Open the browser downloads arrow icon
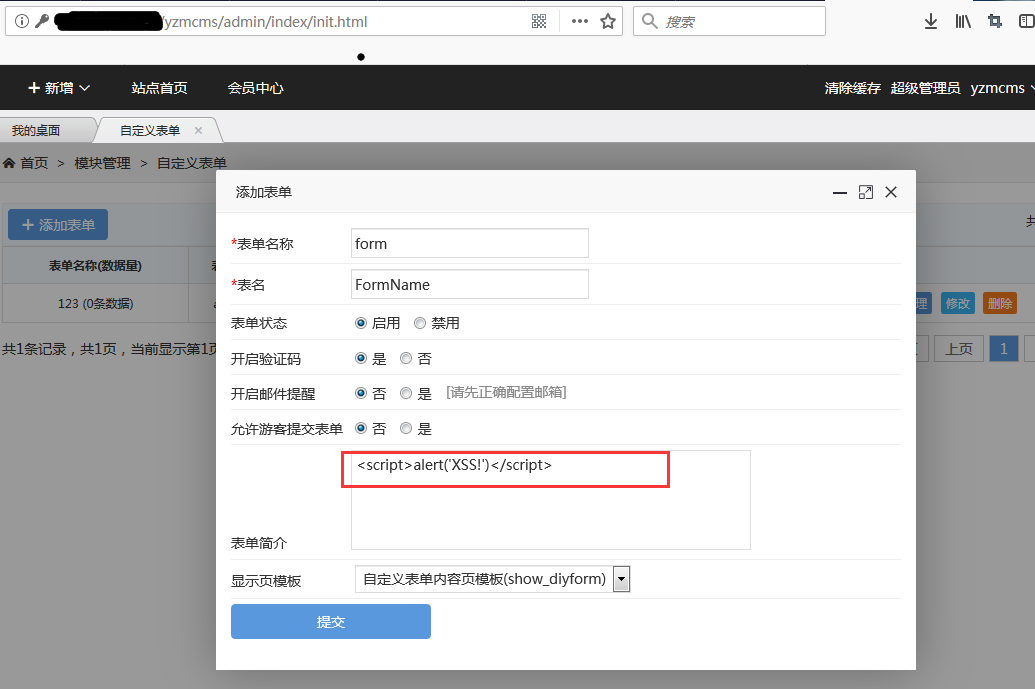 pos(931,21)
